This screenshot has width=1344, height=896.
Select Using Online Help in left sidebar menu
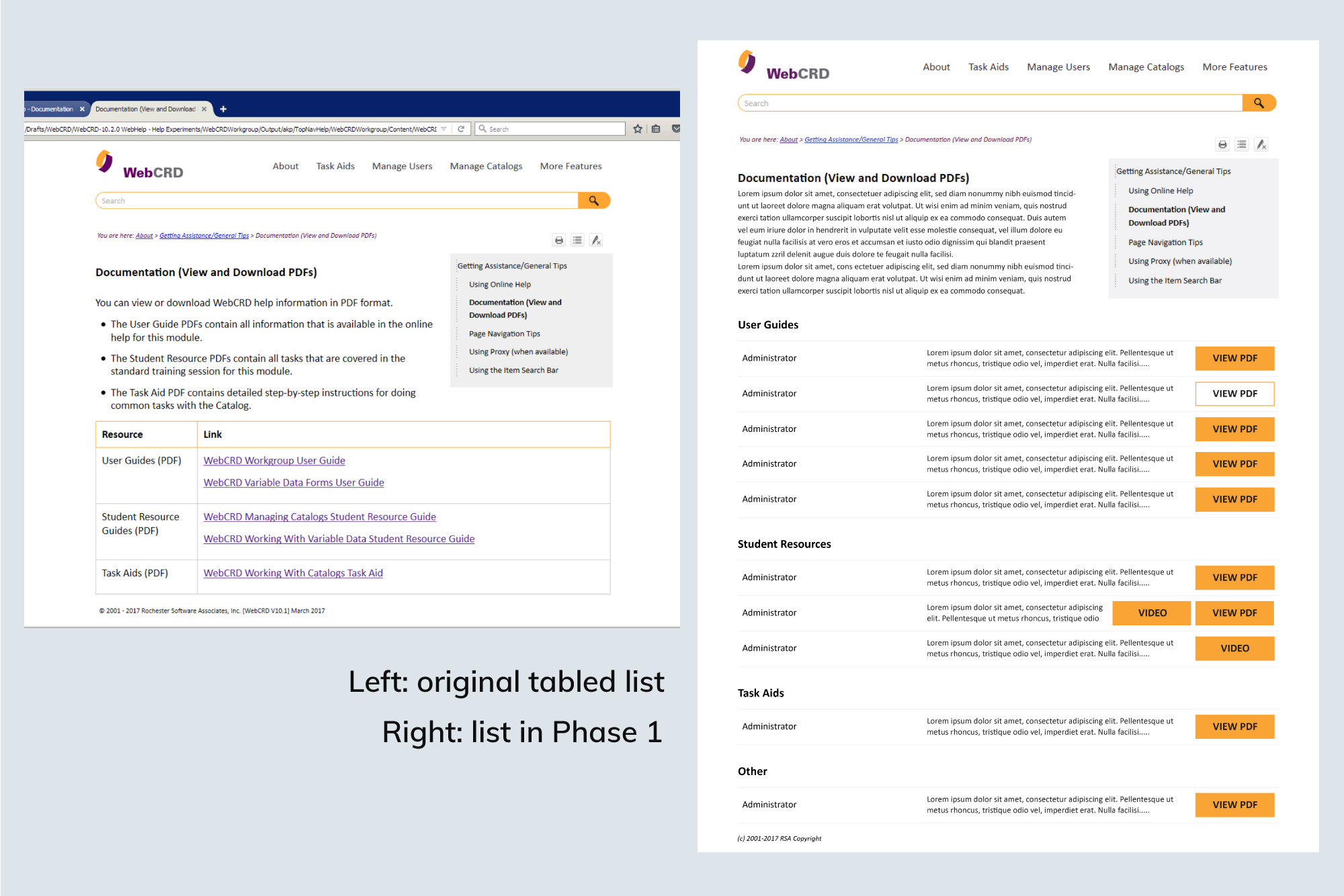(500, 285)
